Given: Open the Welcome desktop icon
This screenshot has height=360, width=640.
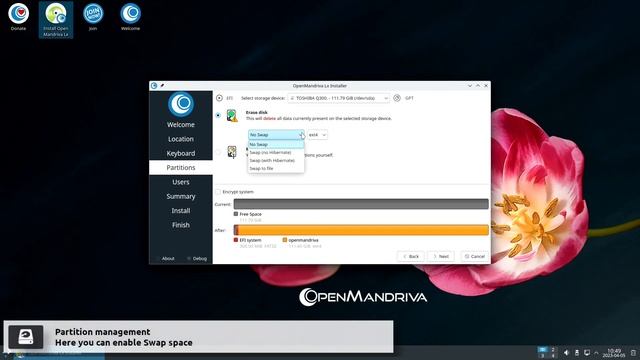Looking at the screenshot, I should [x=131, y=17].
